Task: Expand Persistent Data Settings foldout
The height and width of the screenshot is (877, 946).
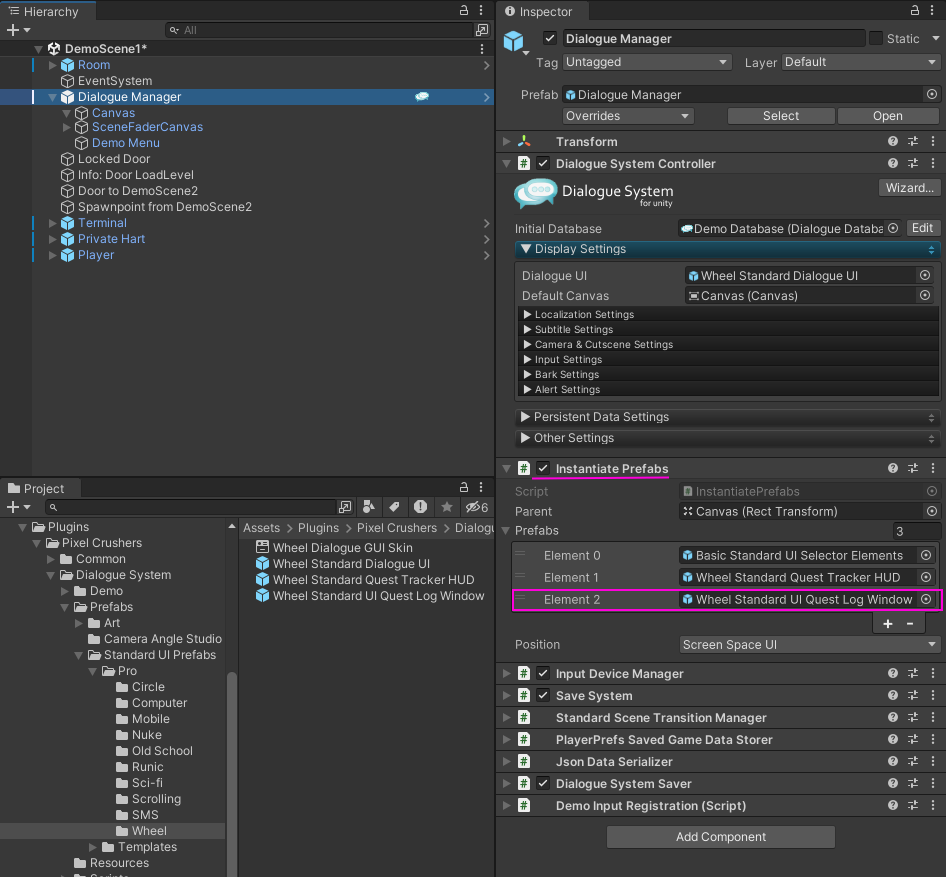Action: [x=525, y=416]
